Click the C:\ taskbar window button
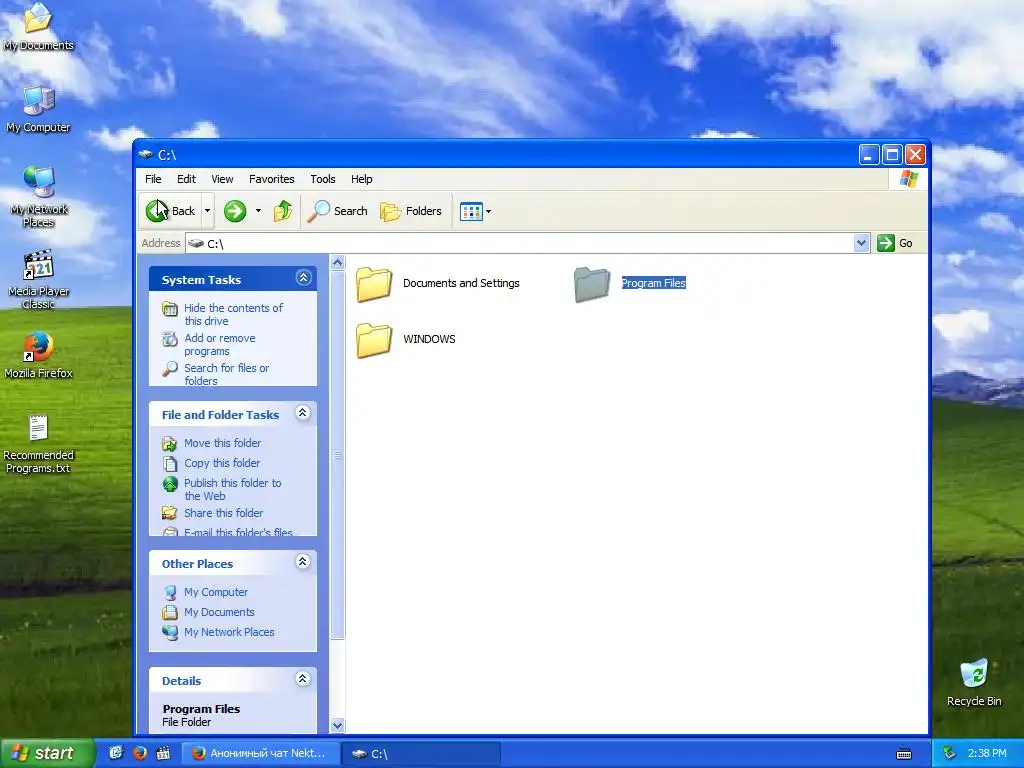Viewport: 1024px width, 768px height. click(x=422, y=754)
